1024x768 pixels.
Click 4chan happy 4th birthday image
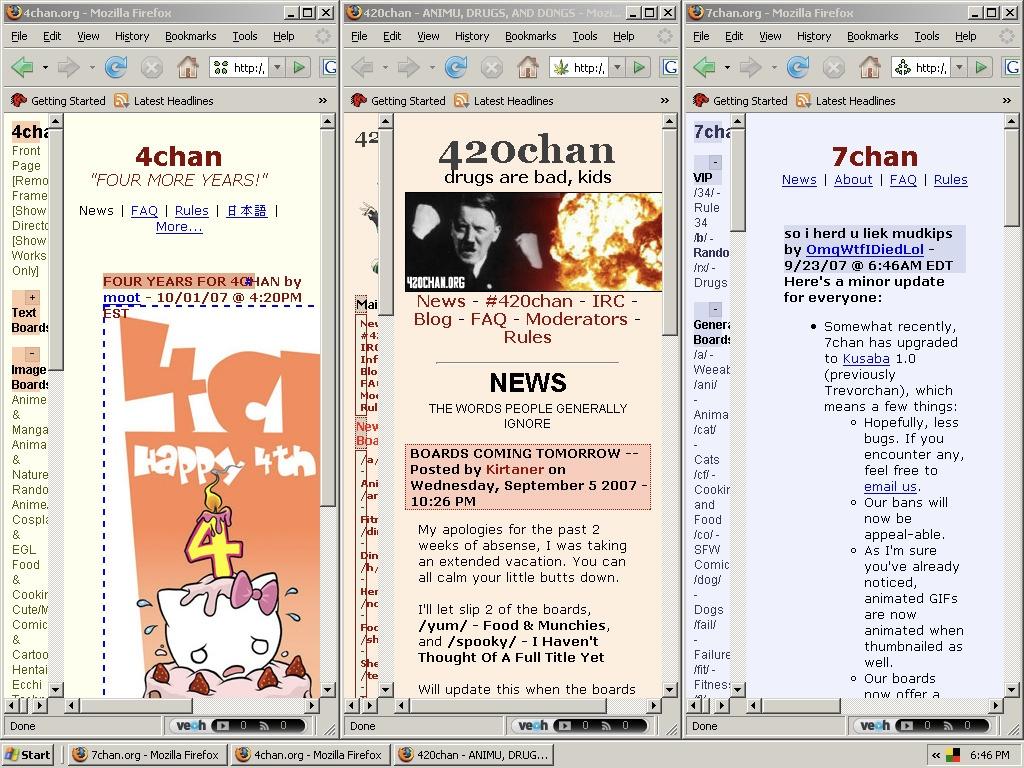tap(212, 503)
